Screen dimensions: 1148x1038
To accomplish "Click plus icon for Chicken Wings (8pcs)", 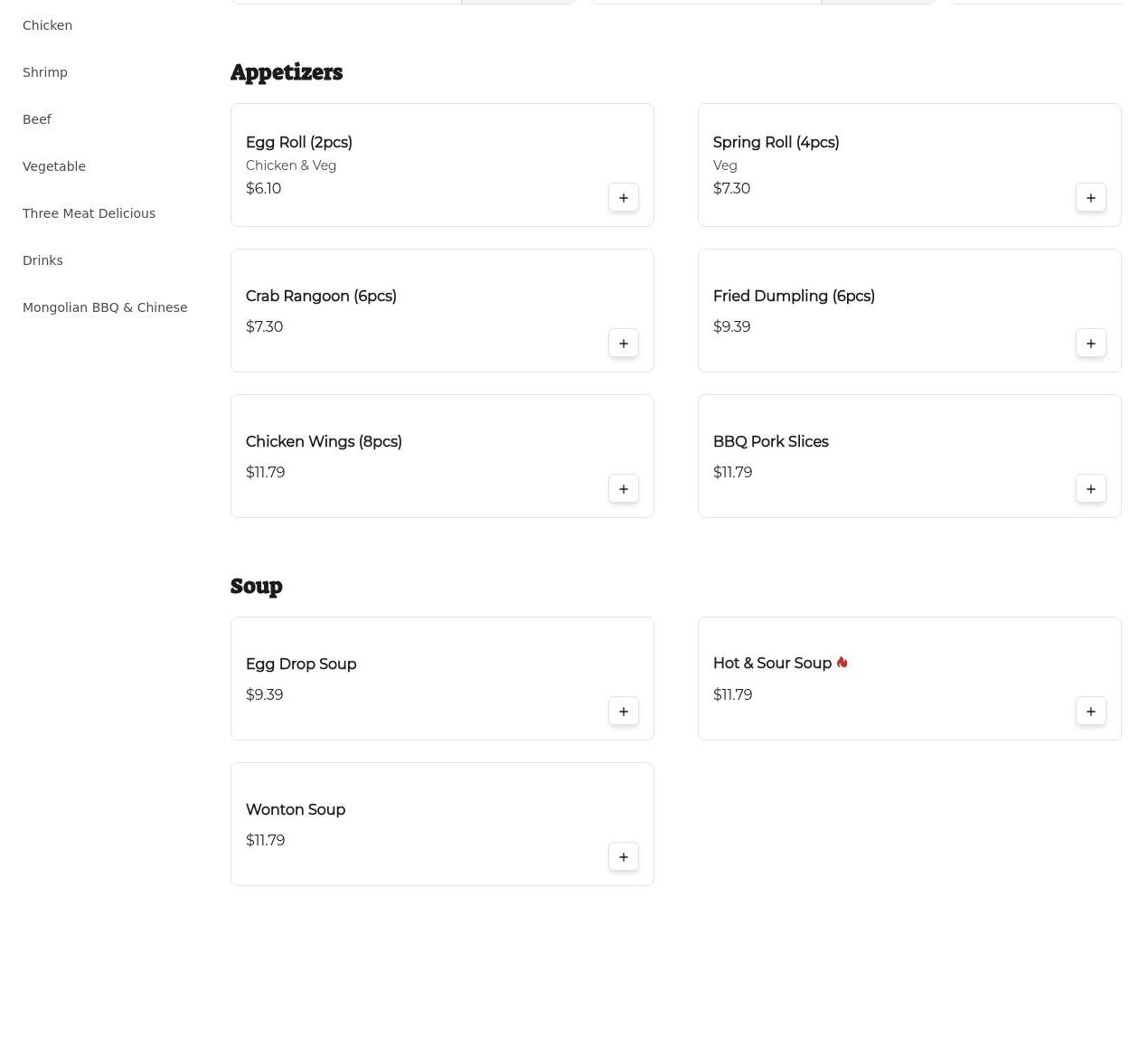I will coord(624,489).
